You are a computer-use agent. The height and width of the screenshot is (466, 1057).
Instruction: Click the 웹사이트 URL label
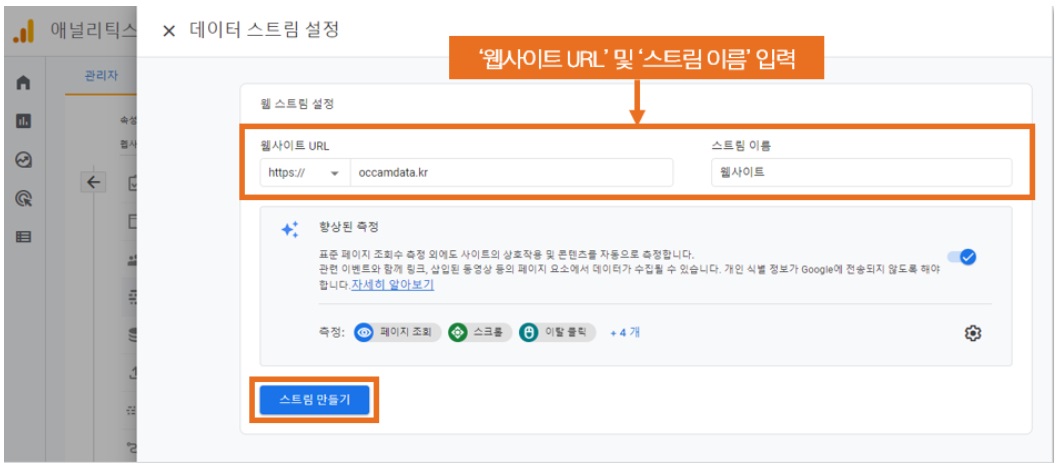[x=295, y=145]
